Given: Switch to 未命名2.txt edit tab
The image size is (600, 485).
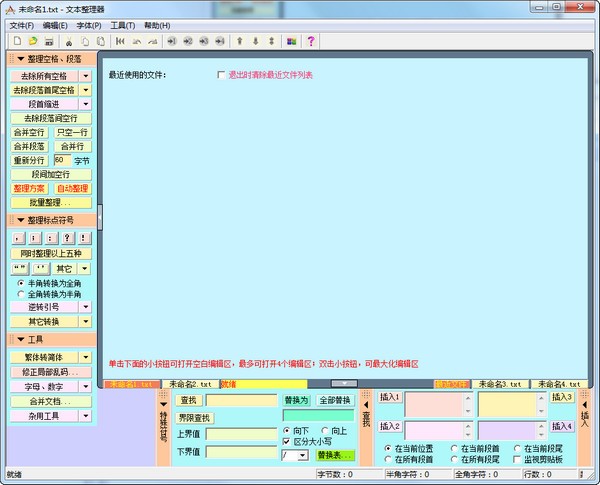Looking at the screenshot, I should click(191, 384).
